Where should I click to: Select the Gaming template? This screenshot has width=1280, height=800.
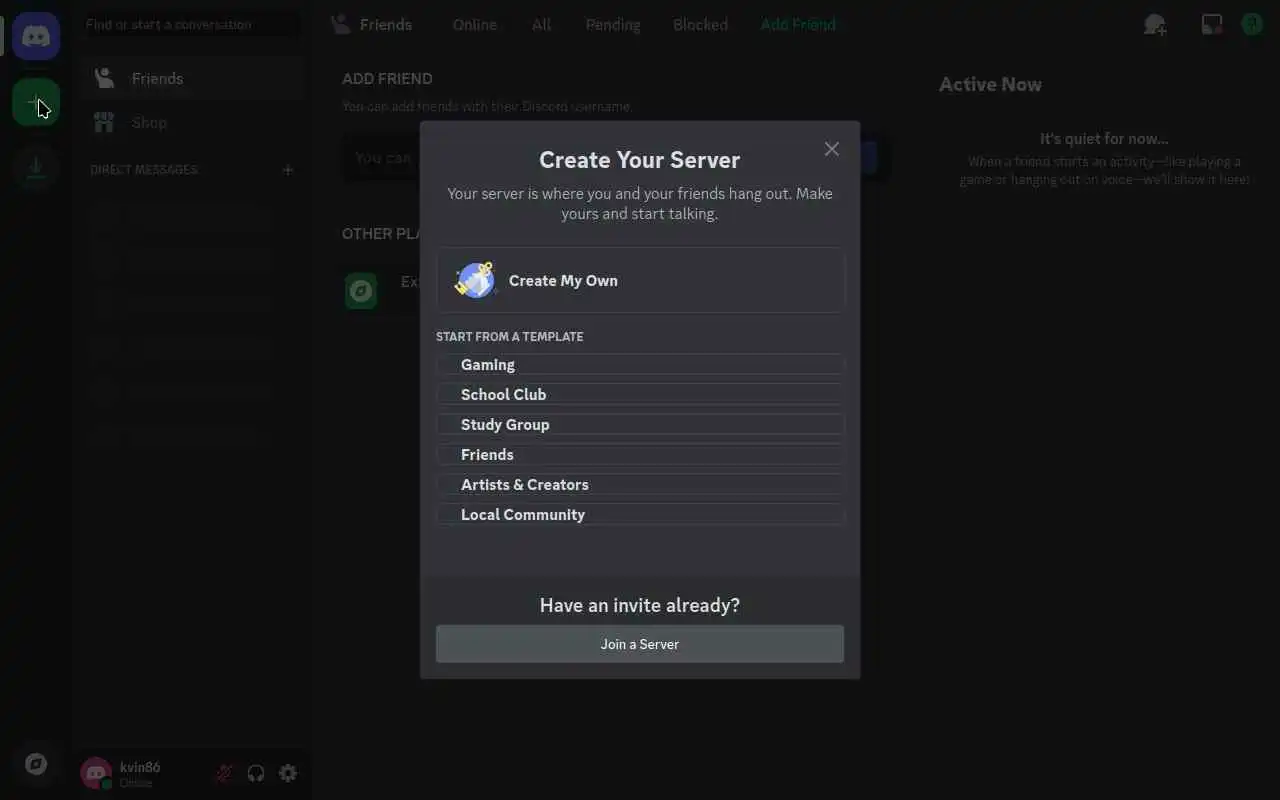pos(640,364)
